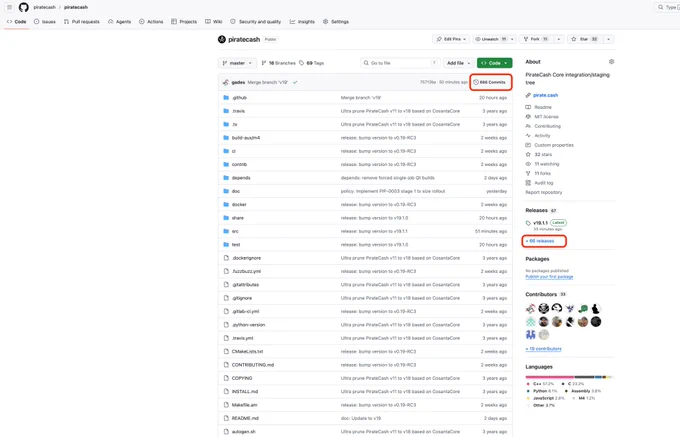
Task: Open the Actions tab
Action: pyautogui.click(x=151, y=21)
